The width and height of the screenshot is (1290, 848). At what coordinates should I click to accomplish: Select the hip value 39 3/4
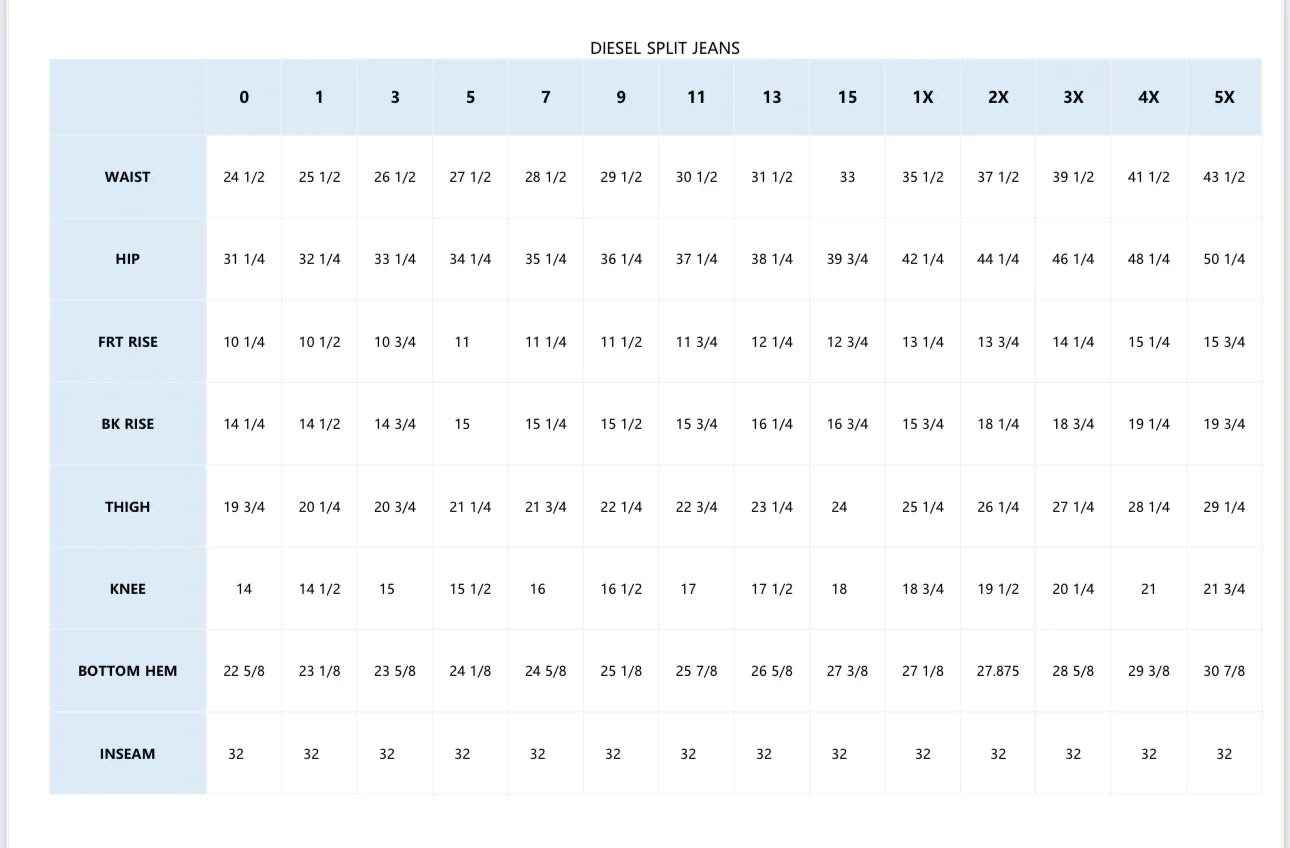[847, 259]
